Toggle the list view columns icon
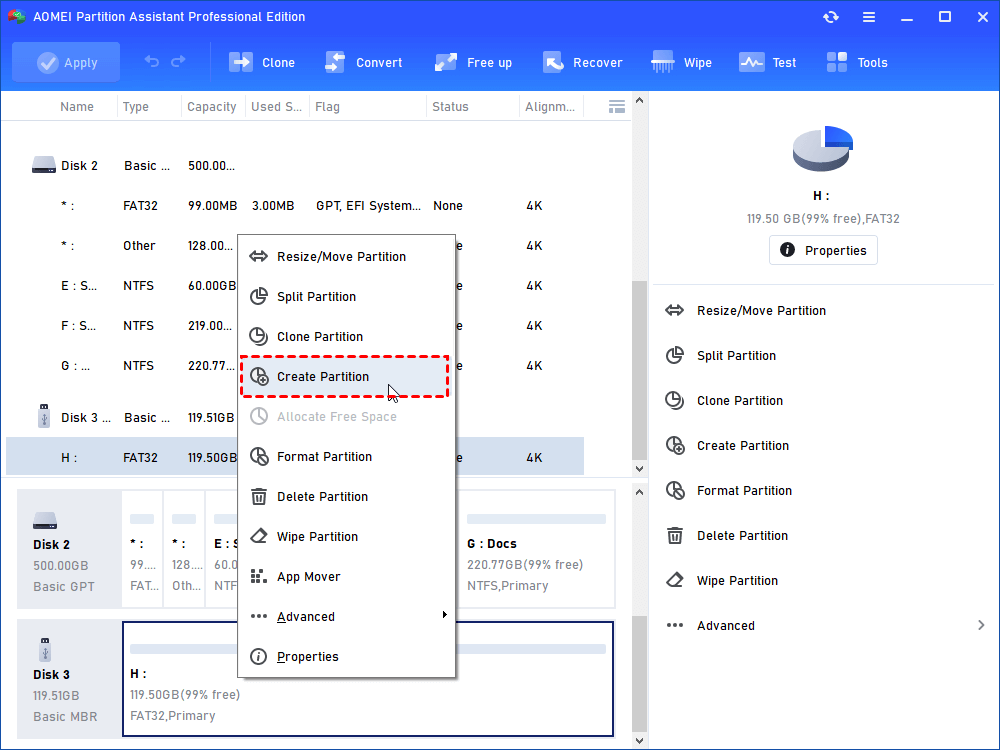 pyautogui.click(x=617, y=106)
